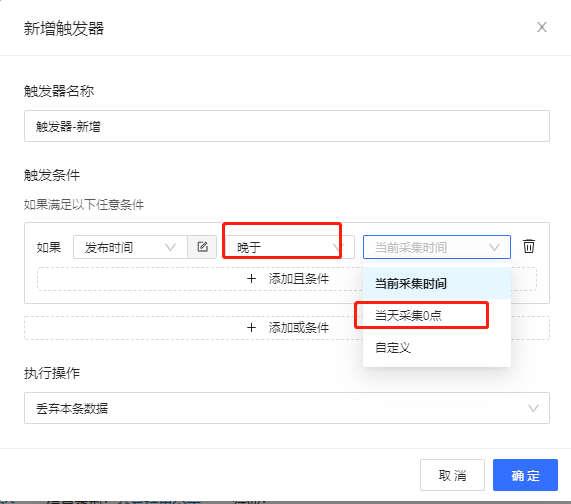Delete condition with the trash icon
Viewport: 571px width, 504px height.
pyautogui.click(x=529, y=246)
